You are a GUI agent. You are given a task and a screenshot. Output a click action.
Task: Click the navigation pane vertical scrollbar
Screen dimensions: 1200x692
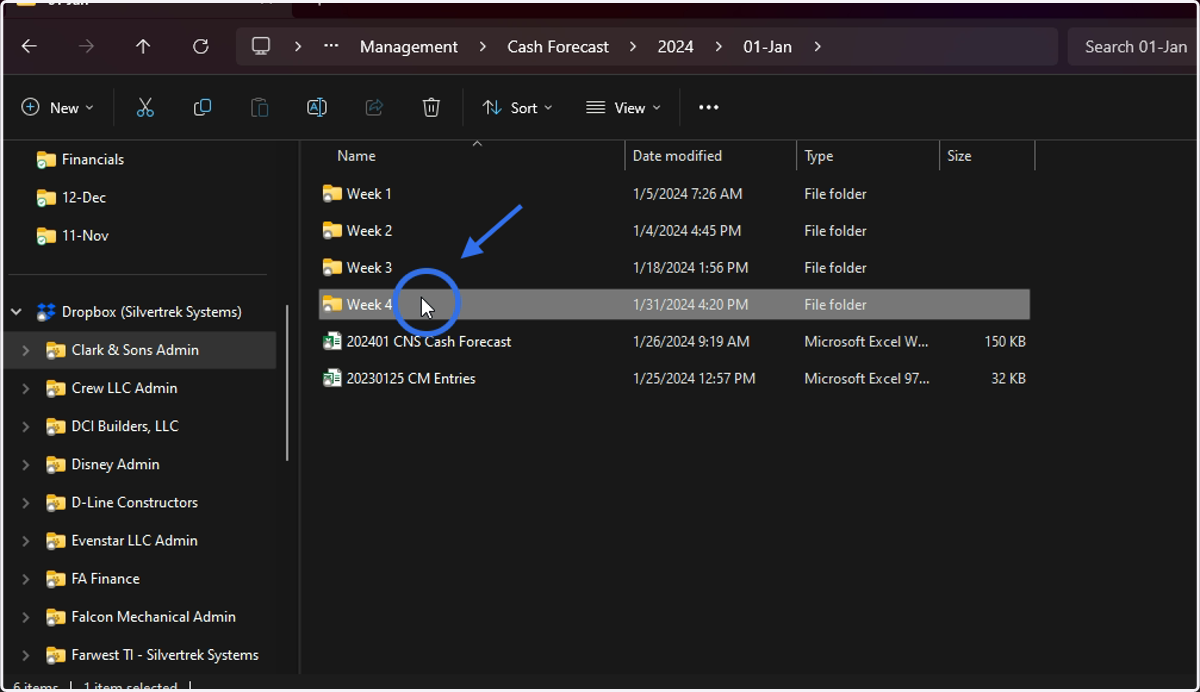pyautogui.click(x=287, y=383)
